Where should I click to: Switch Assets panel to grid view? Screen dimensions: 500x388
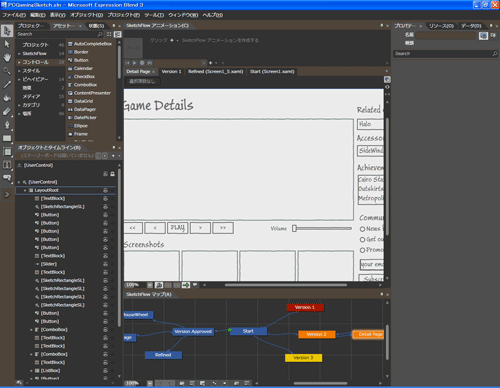click(109, 34)
